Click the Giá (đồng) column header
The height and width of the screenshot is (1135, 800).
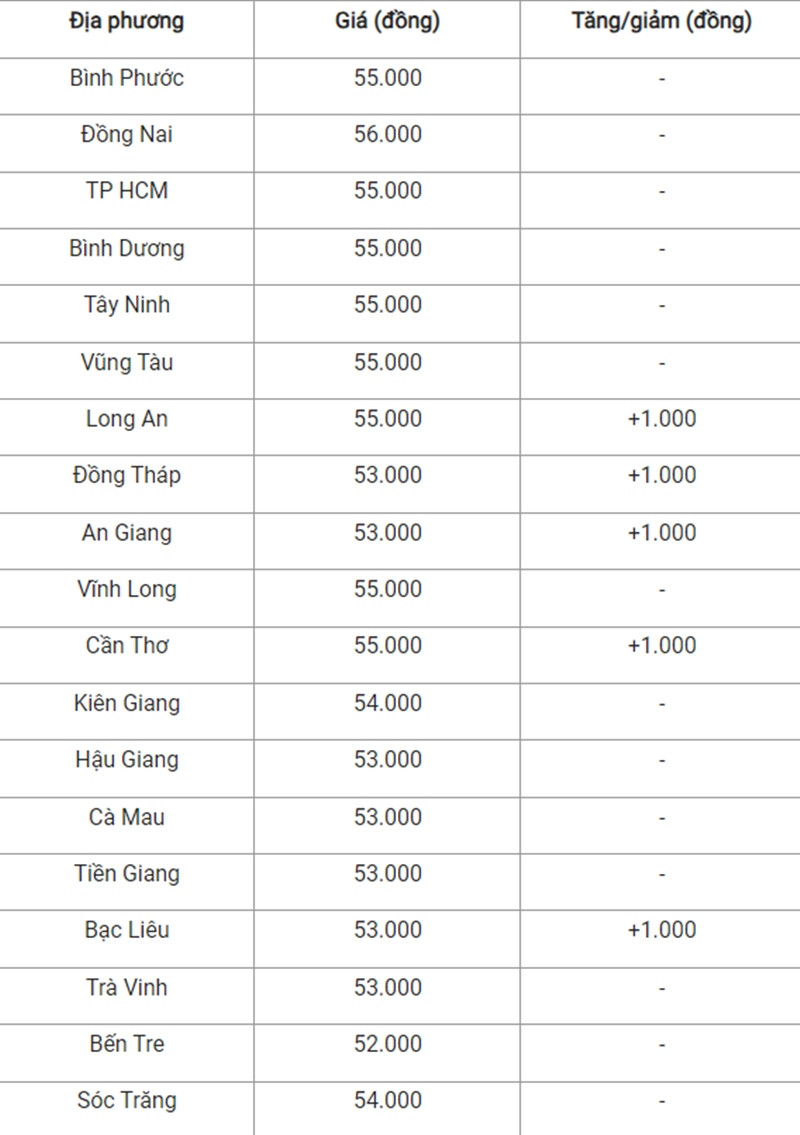pos(387,21)
